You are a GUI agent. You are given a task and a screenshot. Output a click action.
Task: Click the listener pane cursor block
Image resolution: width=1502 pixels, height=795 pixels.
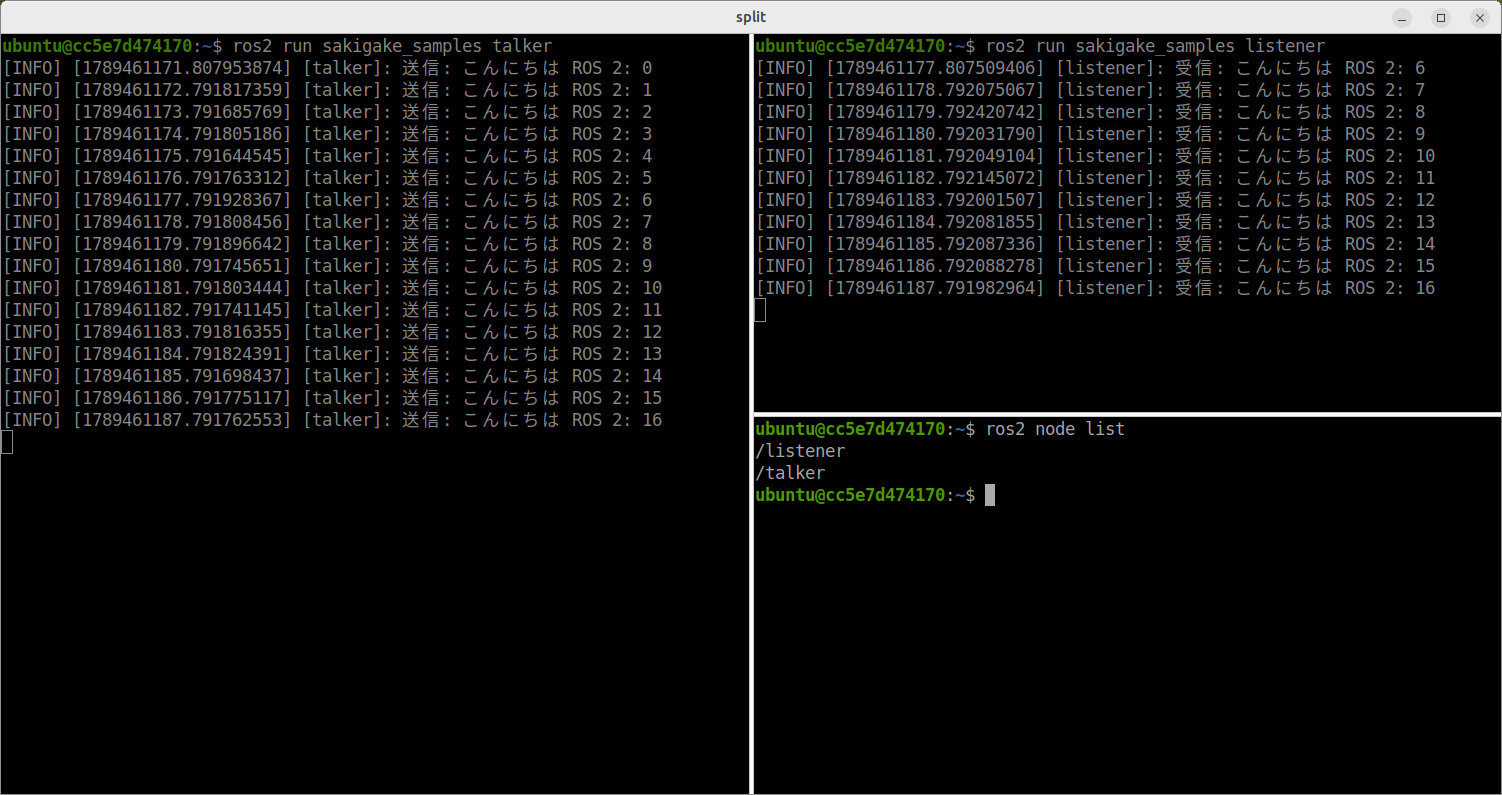tap(760, 310)
